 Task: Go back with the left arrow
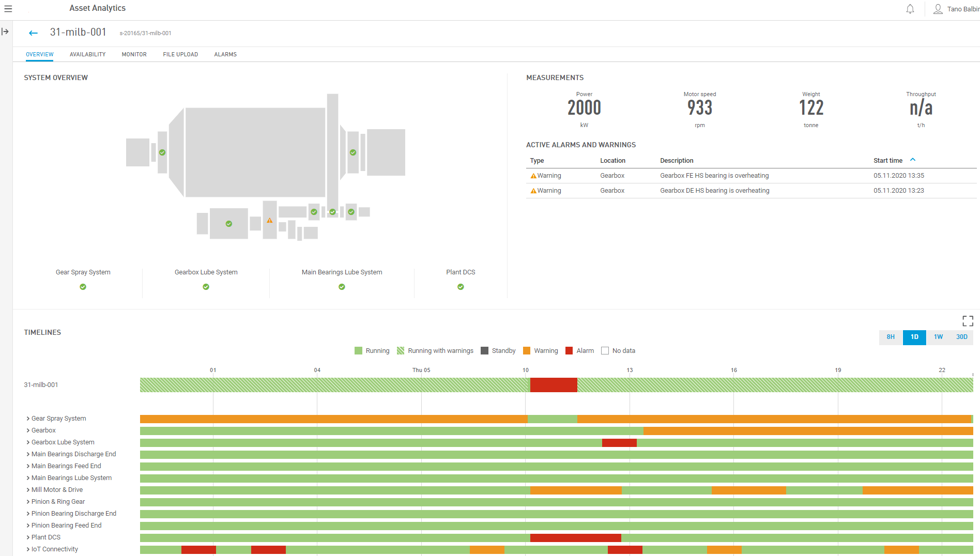pyautogui.click(x=33, y=32)
